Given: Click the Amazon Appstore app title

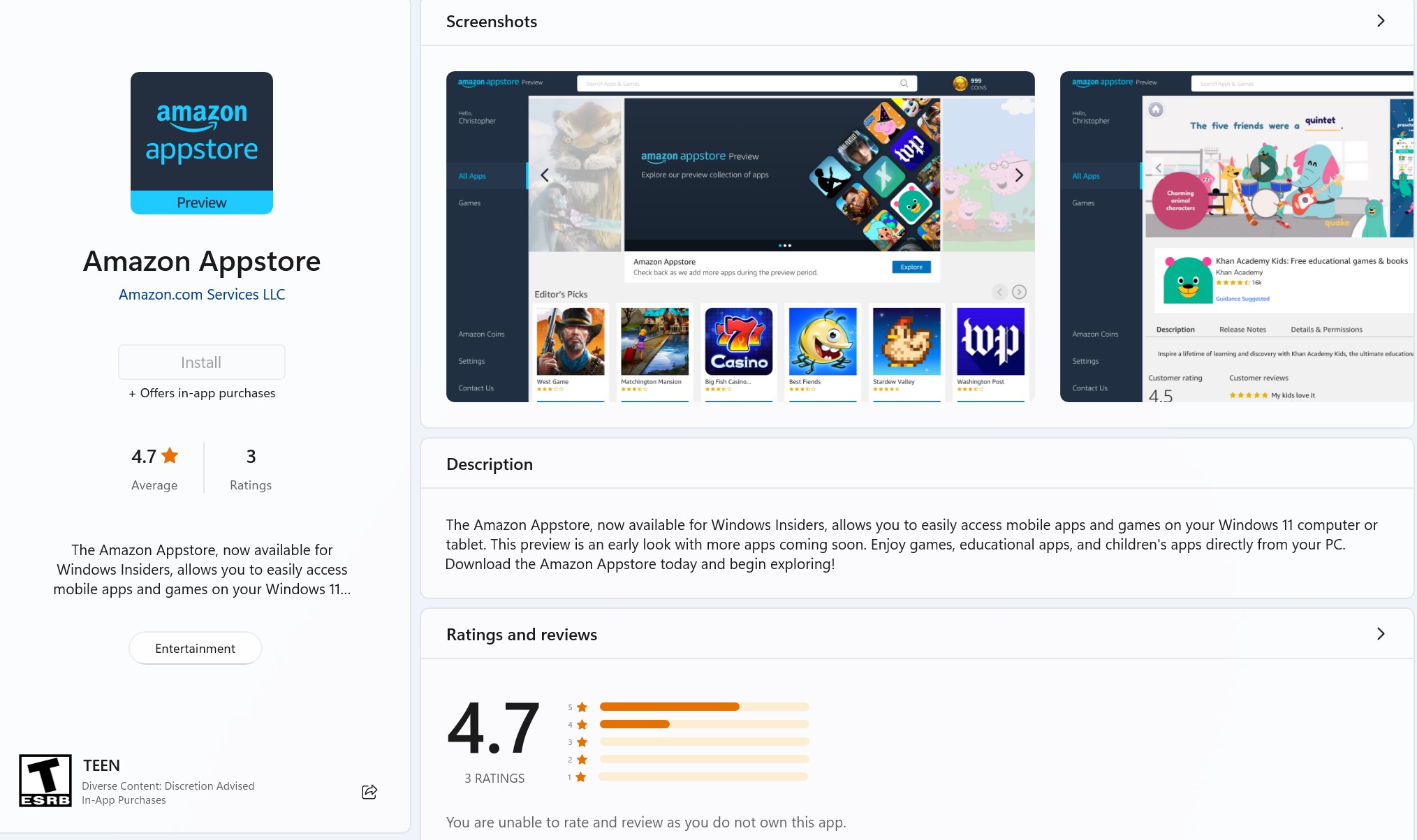Looking at the screenshot, I should click(202, 261).
